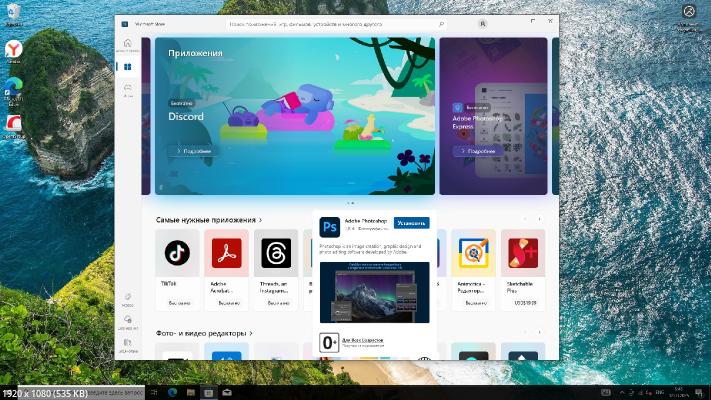Open the user profile avatar

[x=483, y=24]
